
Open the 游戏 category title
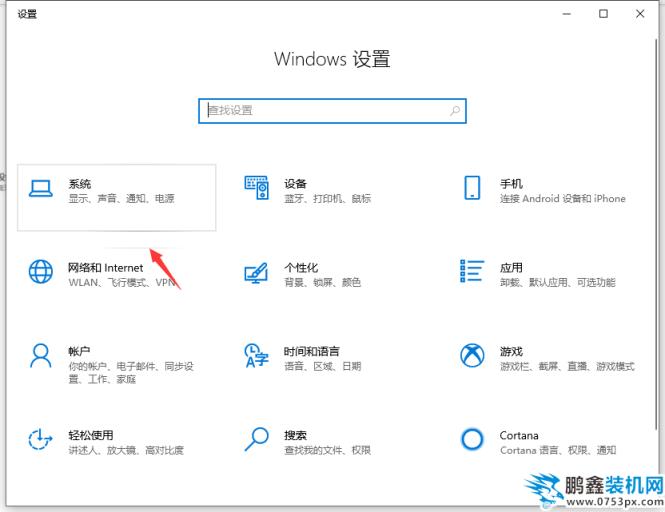click(511, 352)
